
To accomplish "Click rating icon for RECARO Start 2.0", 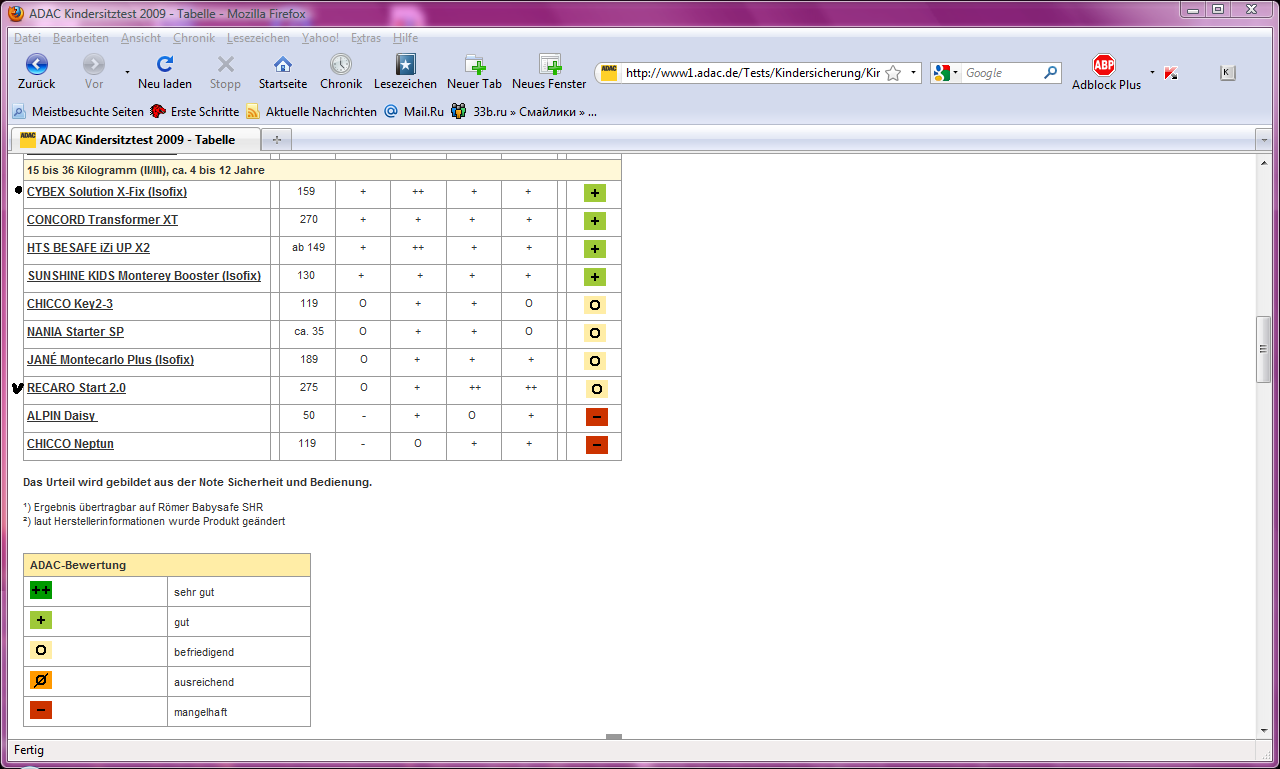I will [596, 389].
